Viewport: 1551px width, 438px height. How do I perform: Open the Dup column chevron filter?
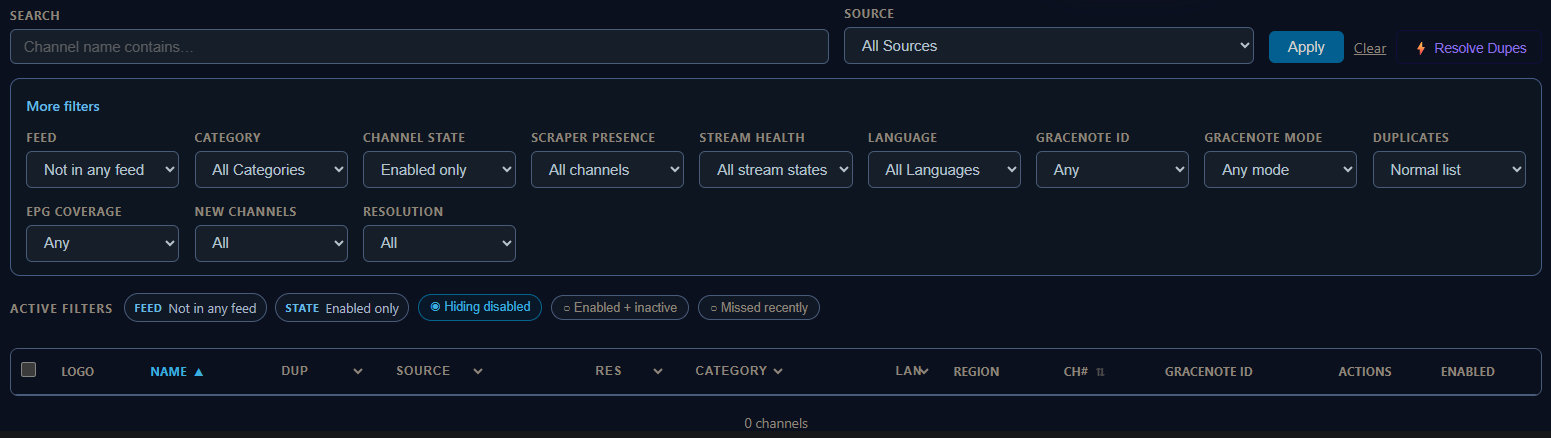pos(358,371)
